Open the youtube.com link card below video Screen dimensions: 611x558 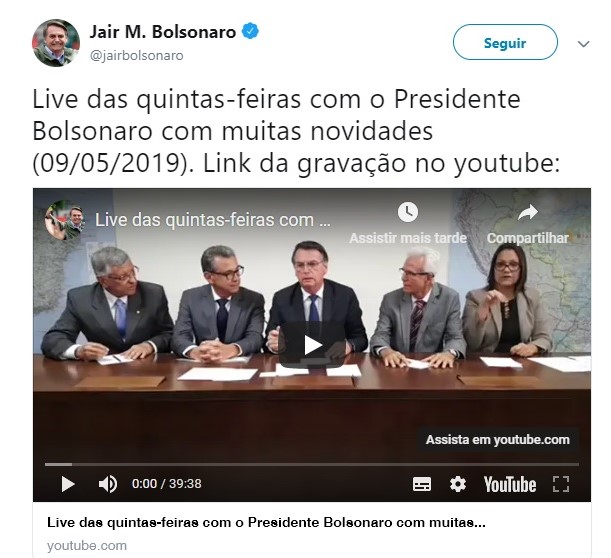click(312, 533)
